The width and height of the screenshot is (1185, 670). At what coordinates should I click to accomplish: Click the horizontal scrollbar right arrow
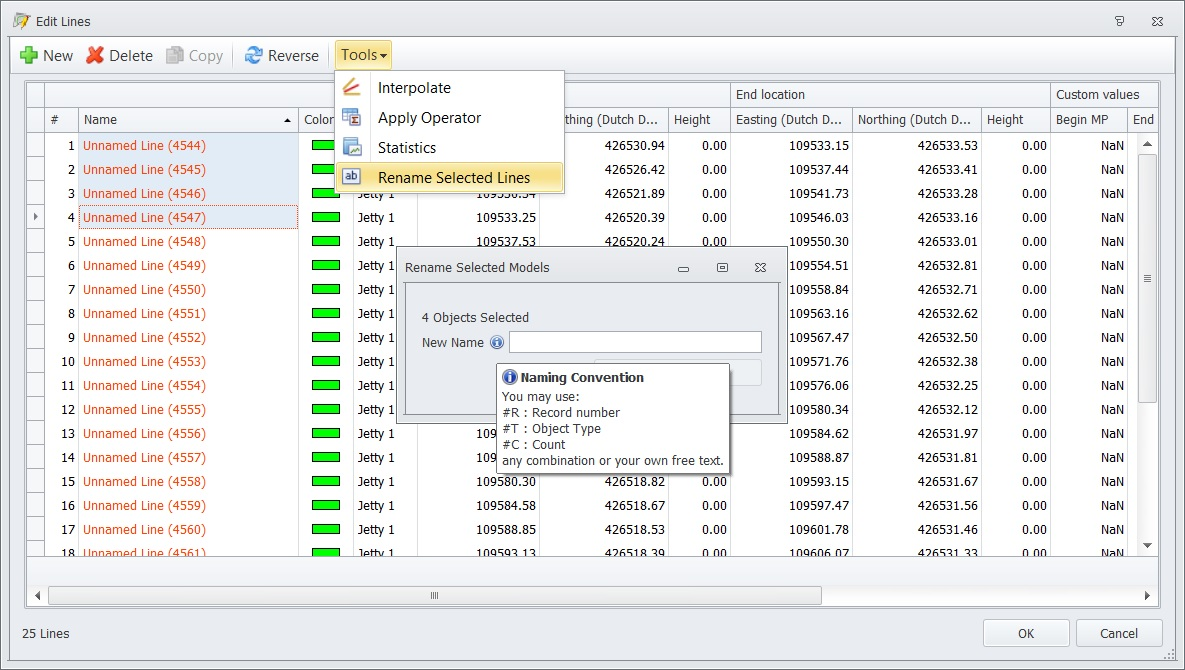click(x=1147, y=596)
